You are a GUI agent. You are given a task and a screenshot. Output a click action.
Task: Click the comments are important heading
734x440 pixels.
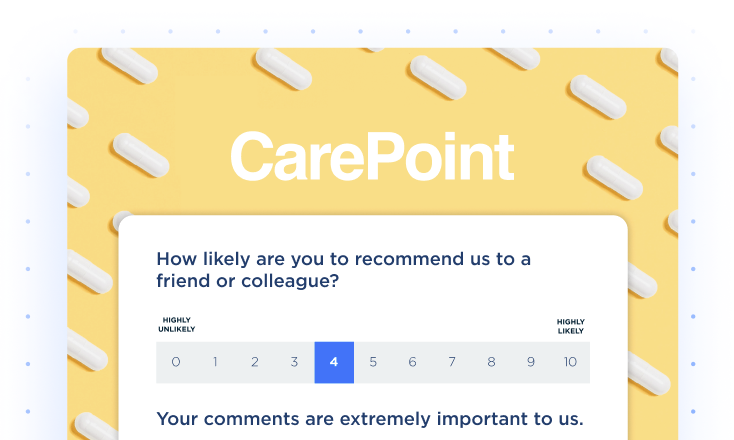370,419
